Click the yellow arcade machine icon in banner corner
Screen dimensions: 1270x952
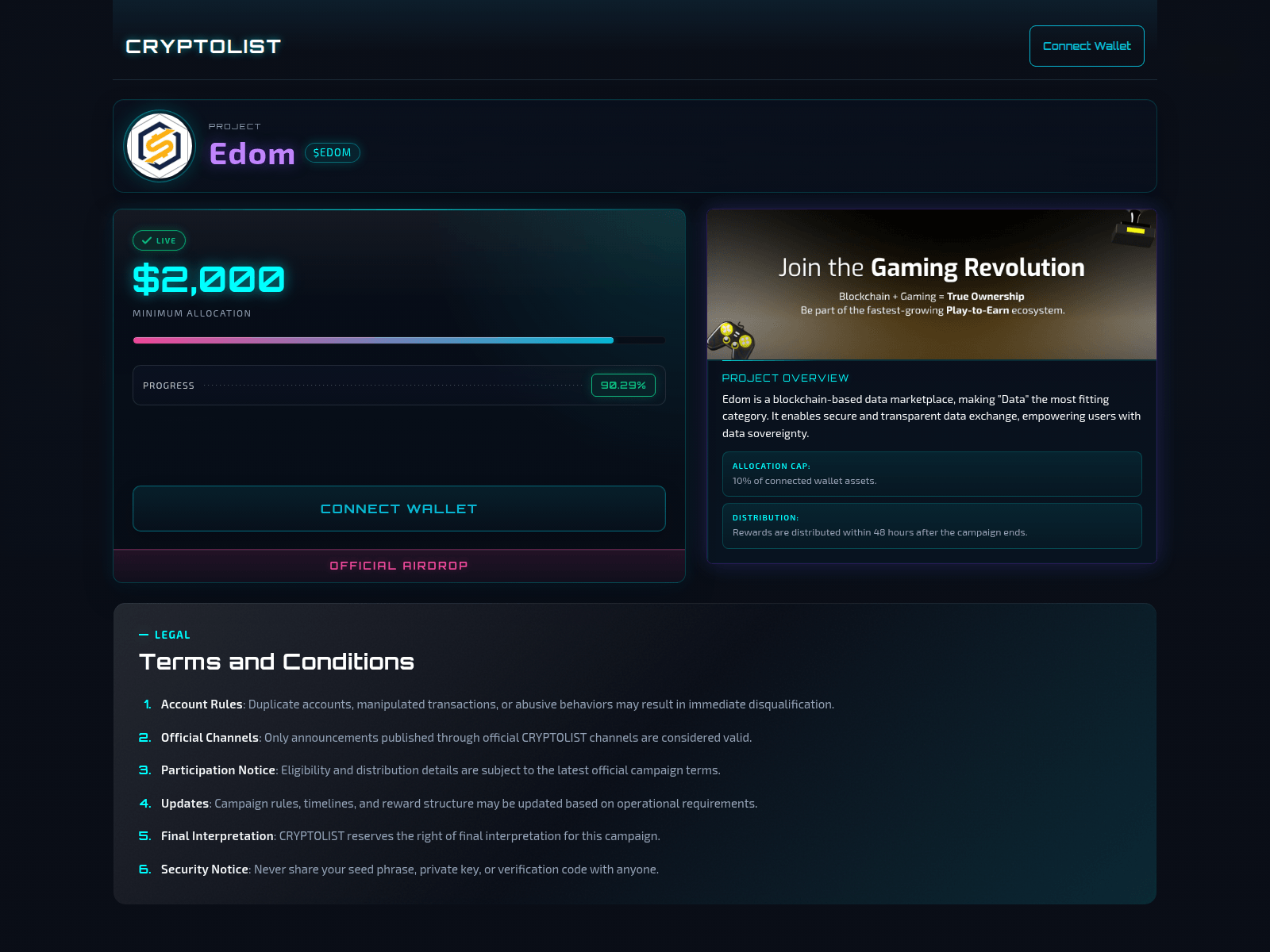point(1133,230)
